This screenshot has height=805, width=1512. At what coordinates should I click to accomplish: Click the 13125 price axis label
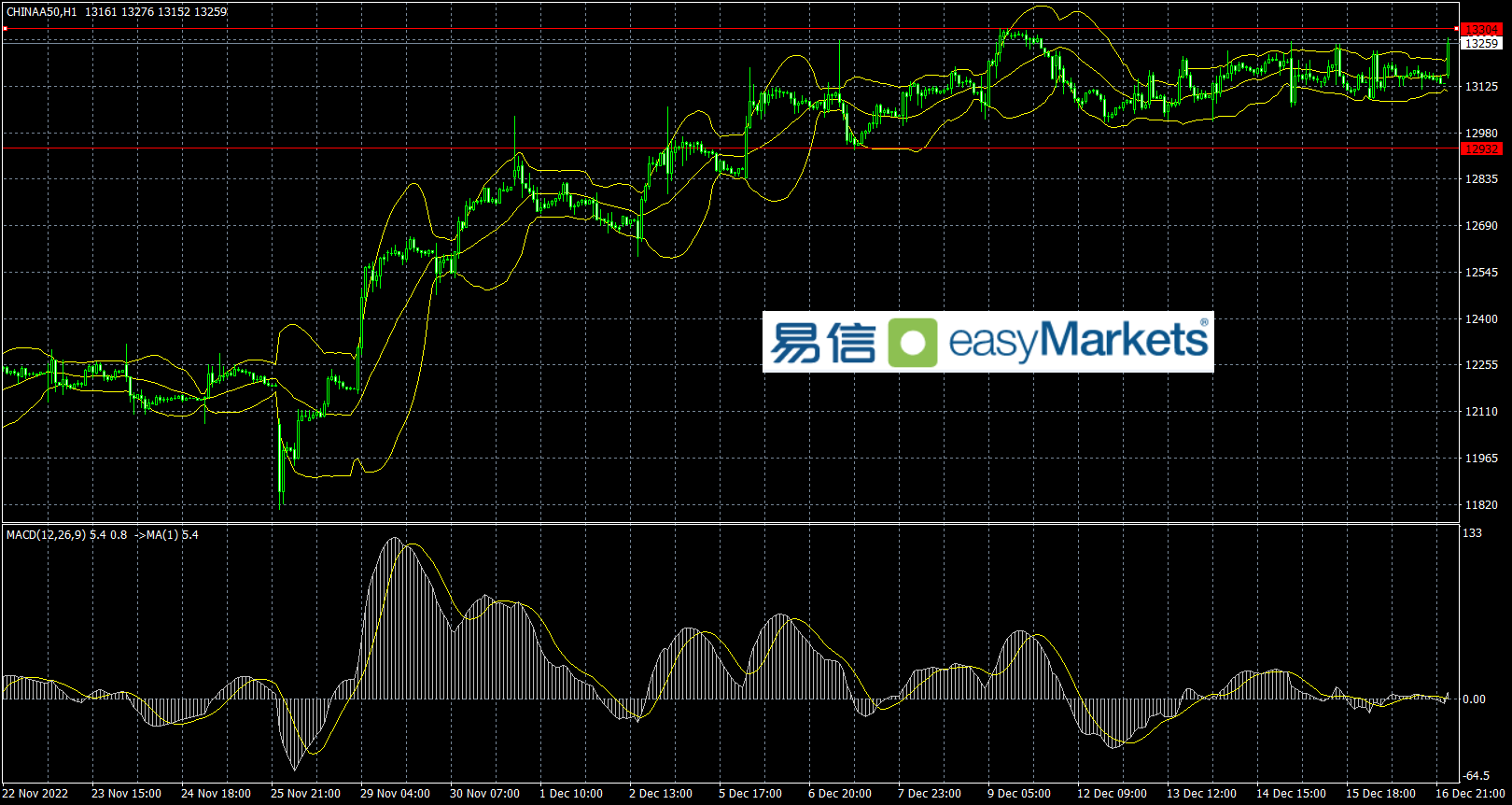(1481, 87)
